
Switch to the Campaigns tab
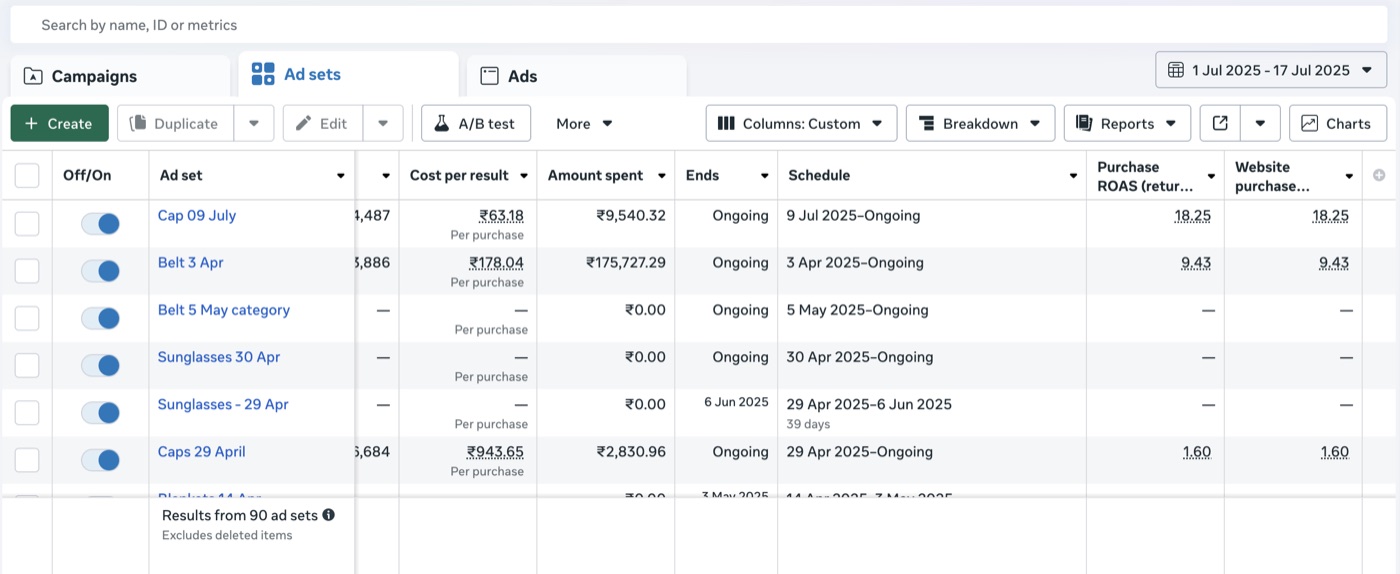[x=120, y=76]
